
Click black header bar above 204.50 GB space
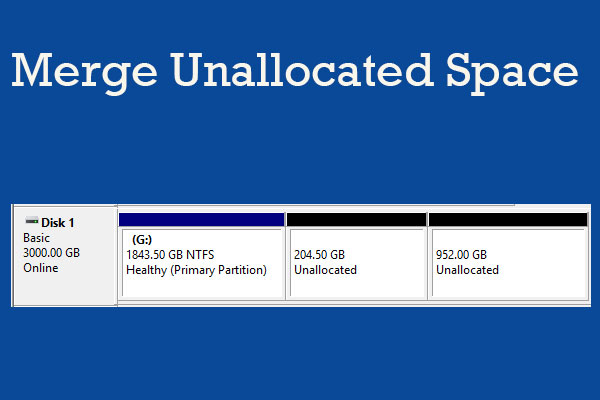pos(356,219)
